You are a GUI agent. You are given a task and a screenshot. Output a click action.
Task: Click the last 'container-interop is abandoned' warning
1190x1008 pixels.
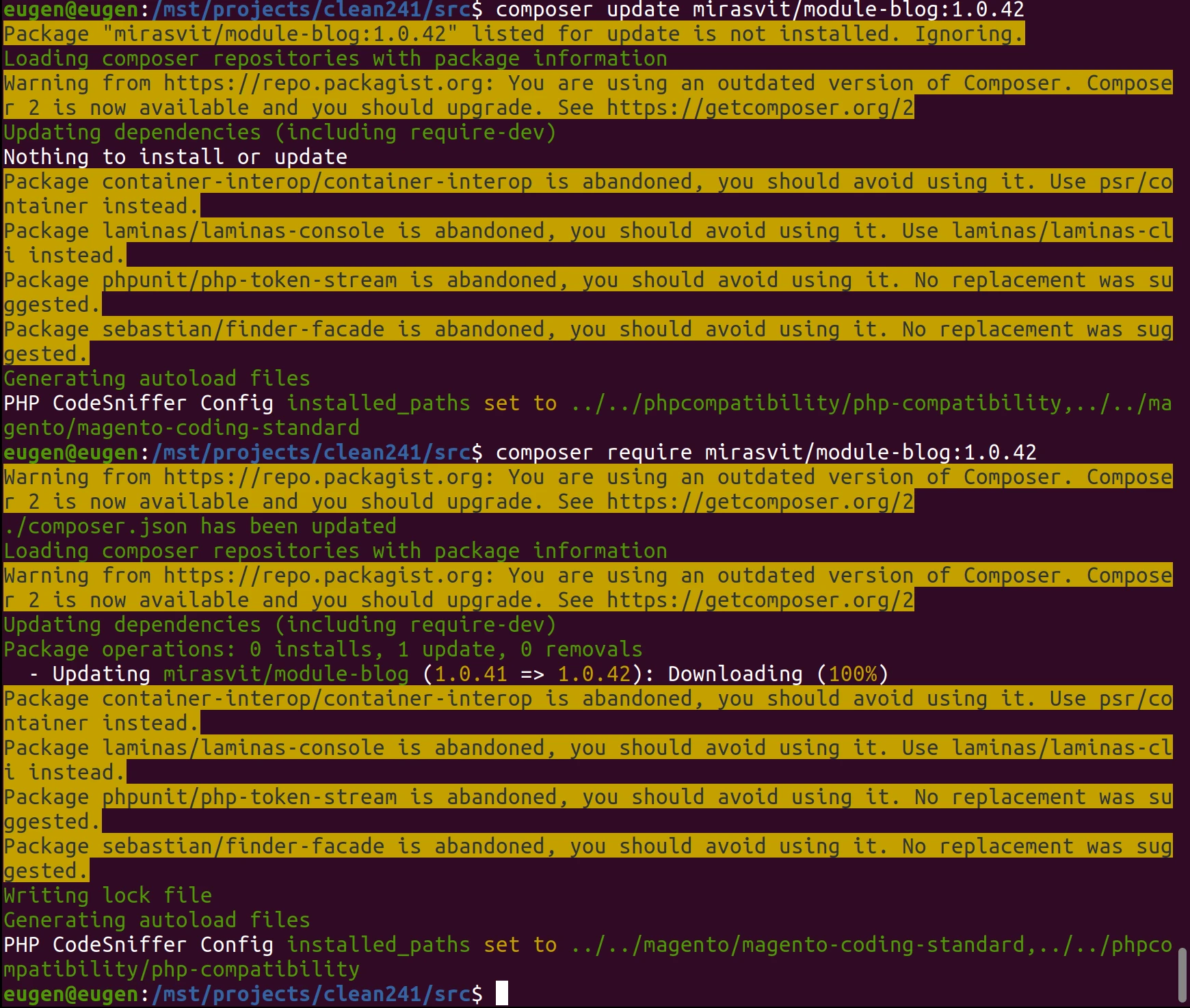(x=588, y=711)
